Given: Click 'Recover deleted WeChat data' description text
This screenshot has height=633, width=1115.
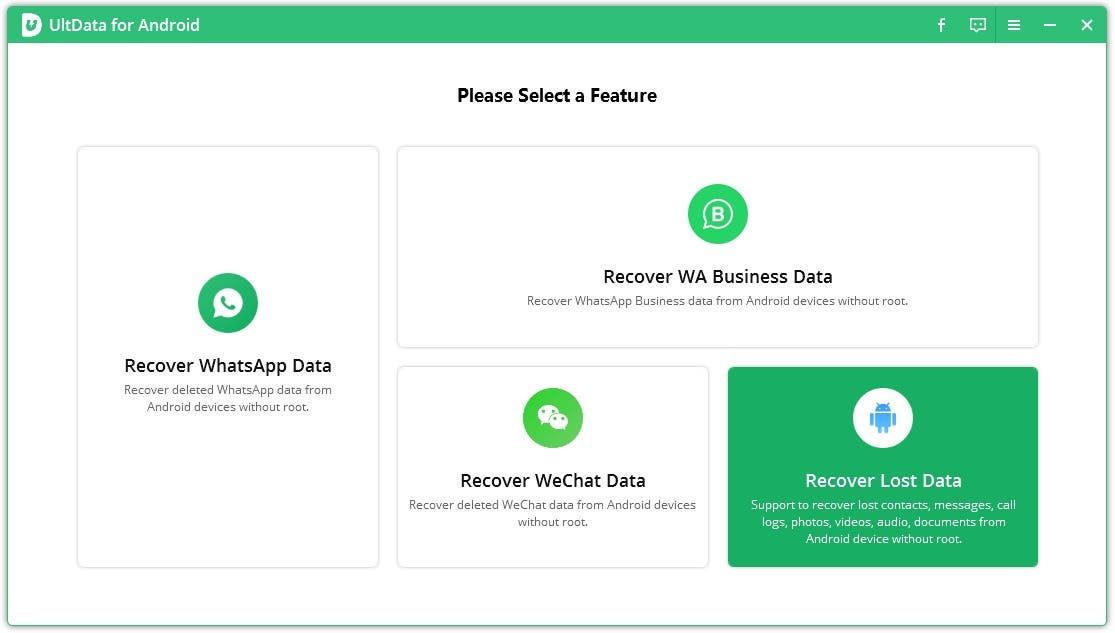Looking at the screenshot, I should coord(553,514).
